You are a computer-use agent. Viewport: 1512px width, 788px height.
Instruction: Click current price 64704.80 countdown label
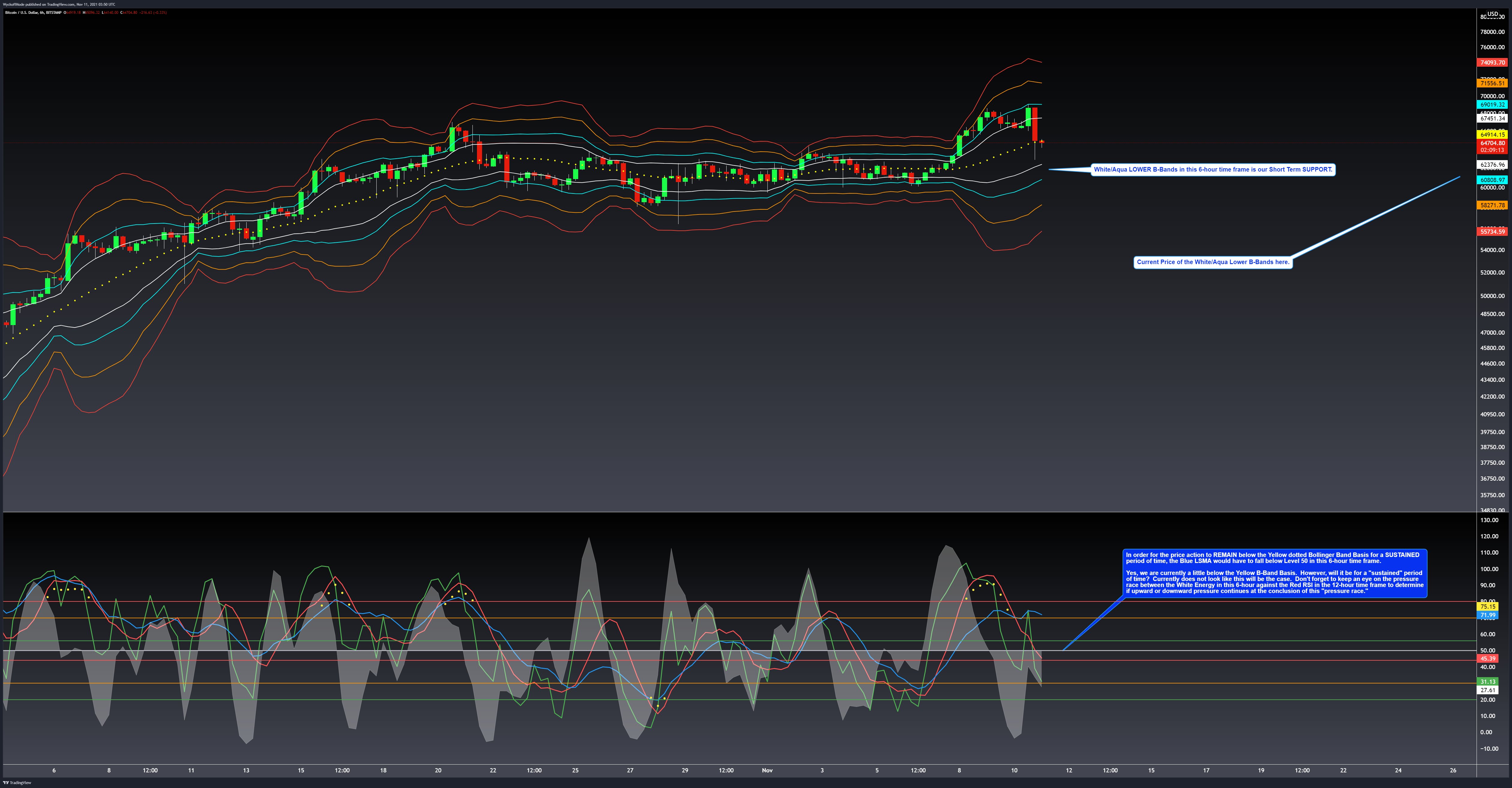click(x=1492, y=146)
